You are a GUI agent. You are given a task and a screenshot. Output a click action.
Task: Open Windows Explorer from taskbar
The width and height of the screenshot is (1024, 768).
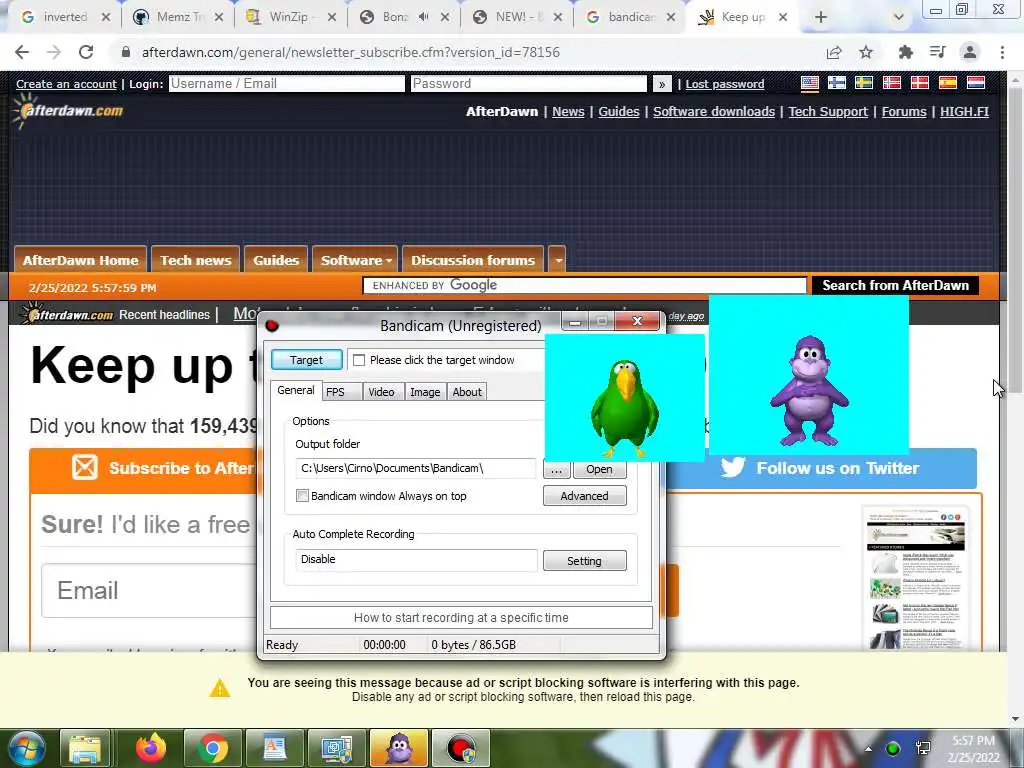click(x=86, y=748)
